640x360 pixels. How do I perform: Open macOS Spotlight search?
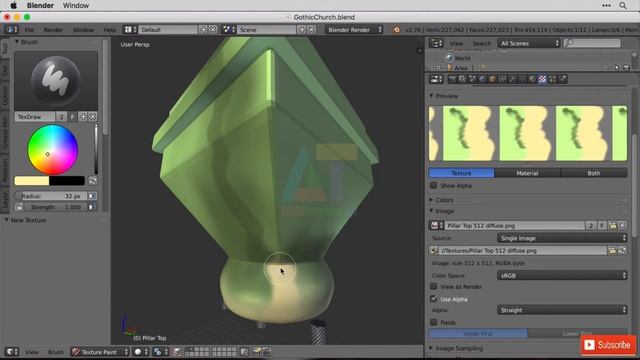tap(623, 5)
